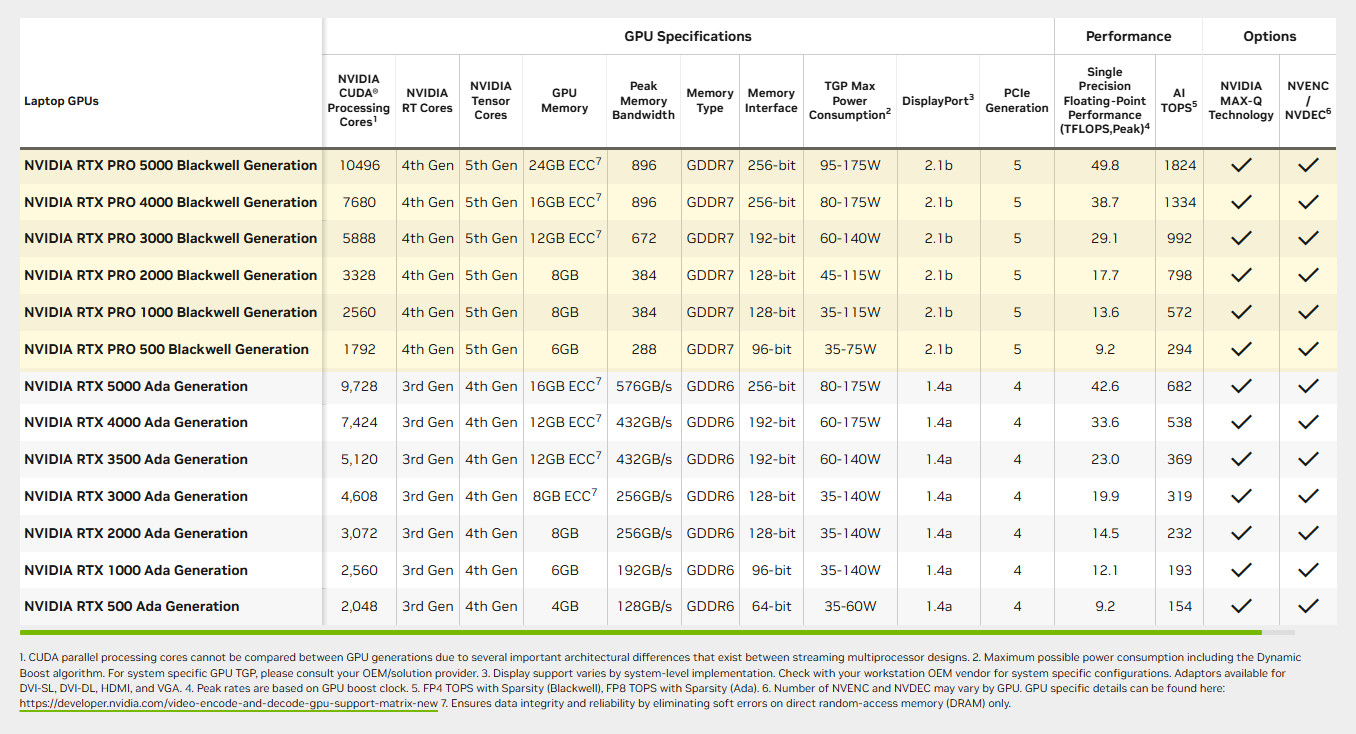Click MAX-Q checkmark for RTX 5000 Ada
1356x734 pixels.
point(1241,387)
